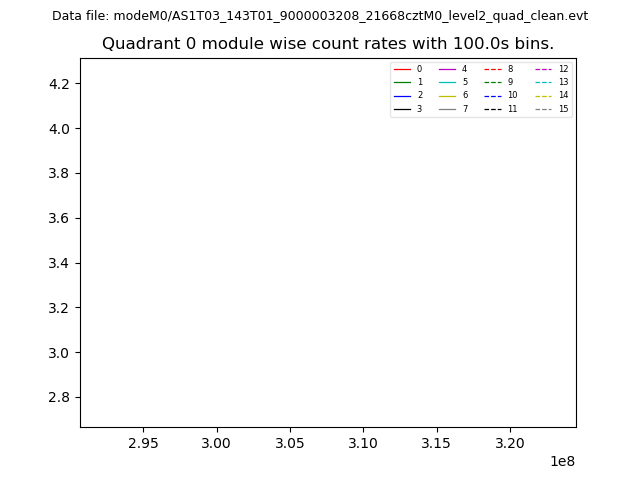Image resolution: width=640 pixels, height=480 pixels.
Task: Click the red dashed legend line for module 8
Action: click(x=493, y=69)
